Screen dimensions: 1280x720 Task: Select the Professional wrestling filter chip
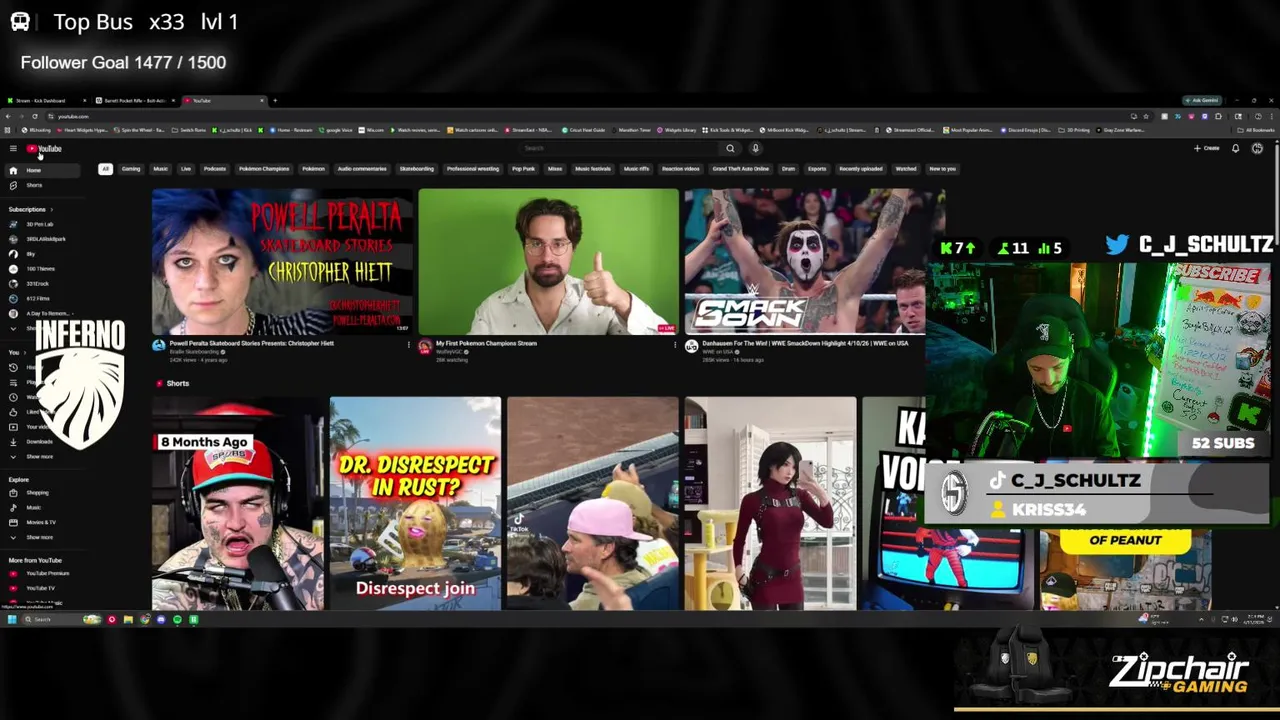tap(473, 169)
